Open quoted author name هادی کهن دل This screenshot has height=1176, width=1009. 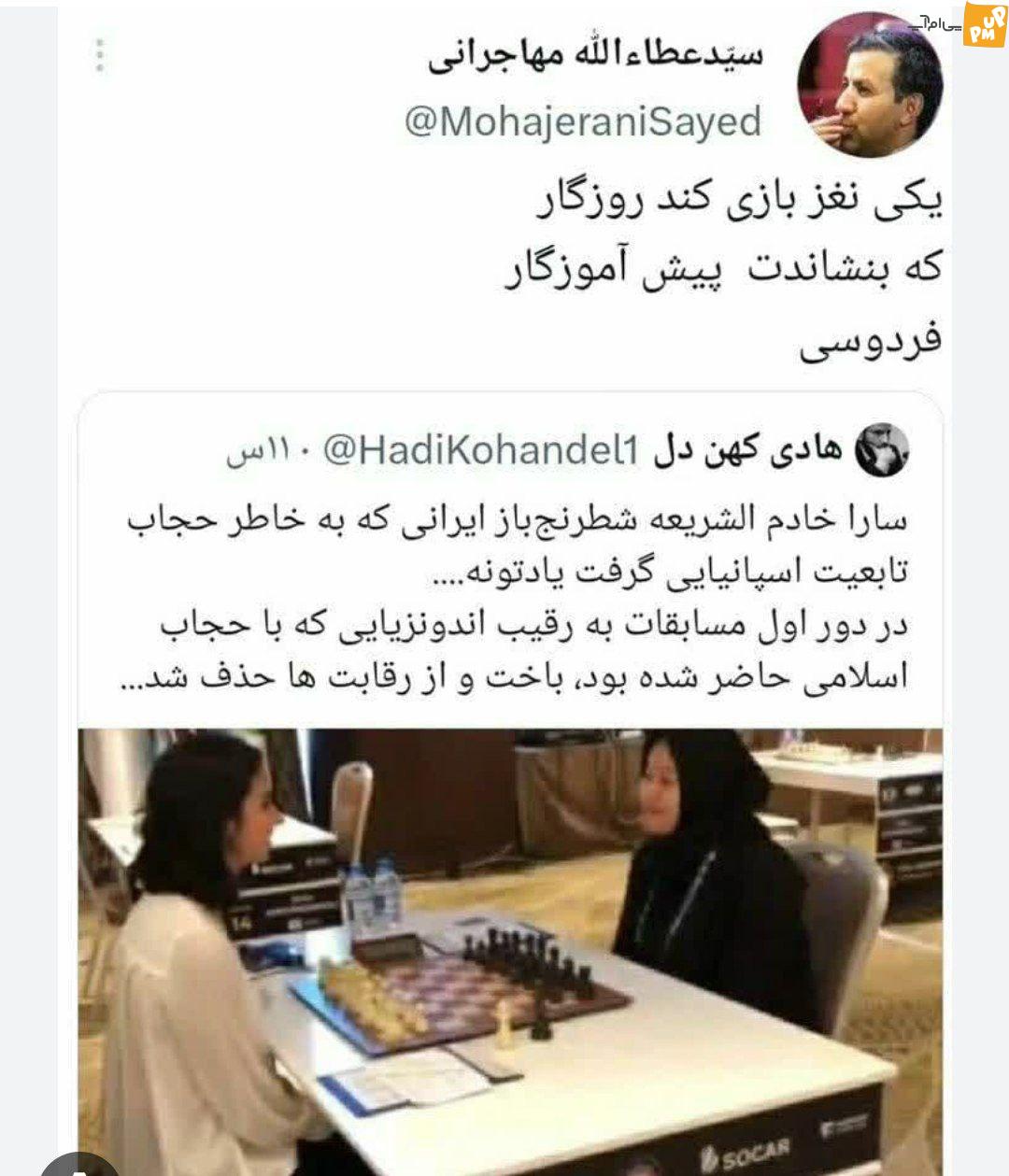point(748,451)
